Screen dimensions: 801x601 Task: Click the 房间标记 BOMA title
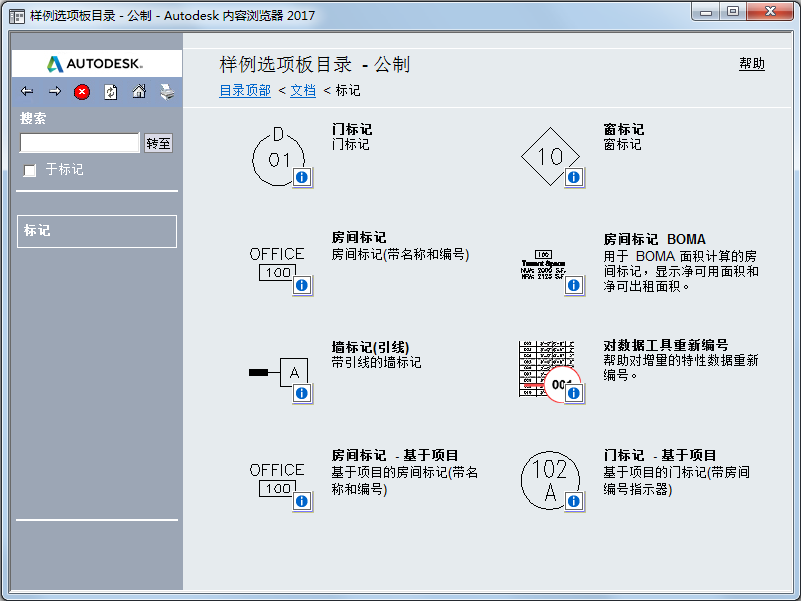pos(654,239)
